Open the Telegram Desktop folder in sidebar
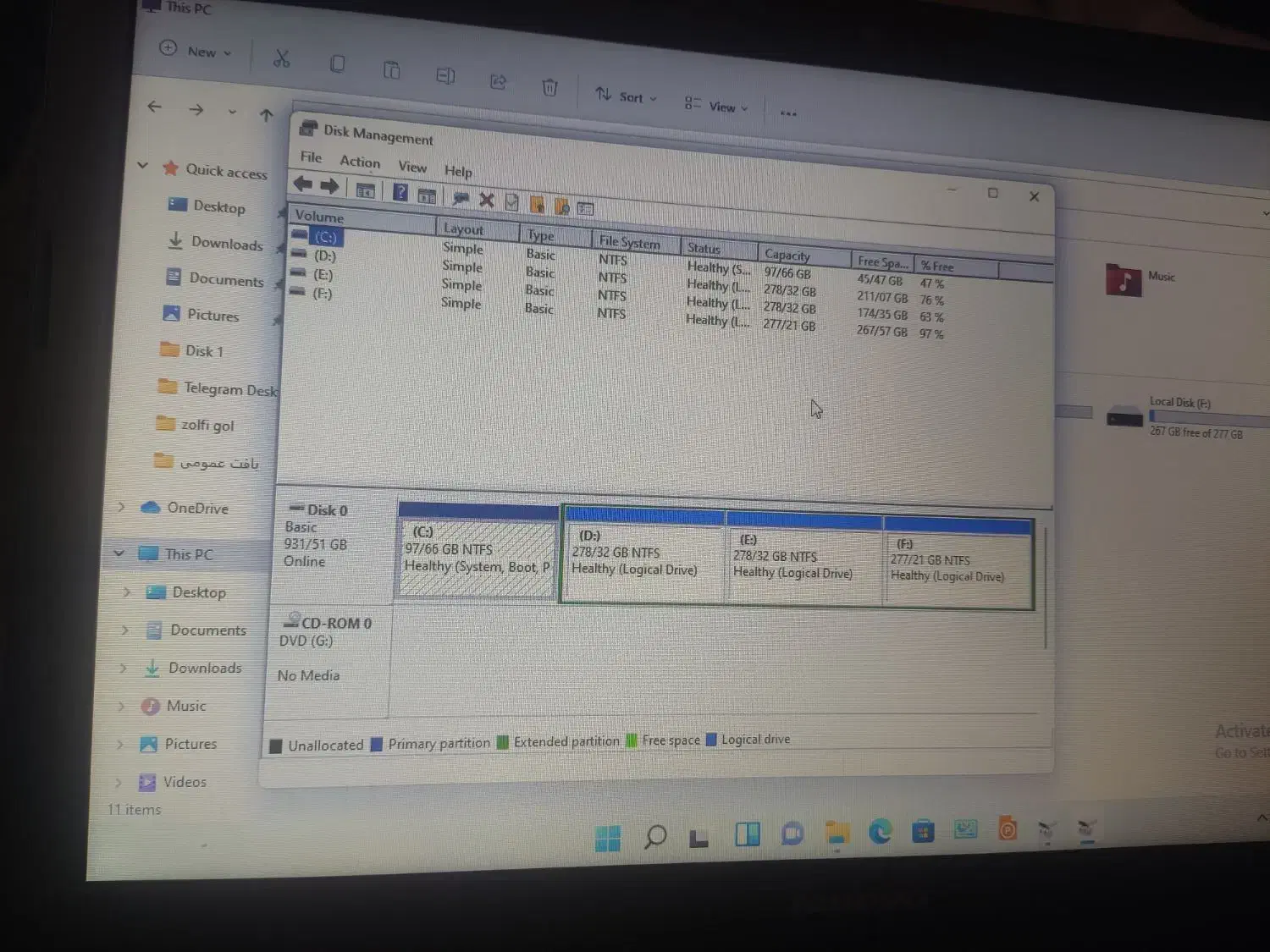Screen dimensions: 1270x952 (x=218, y=388)
